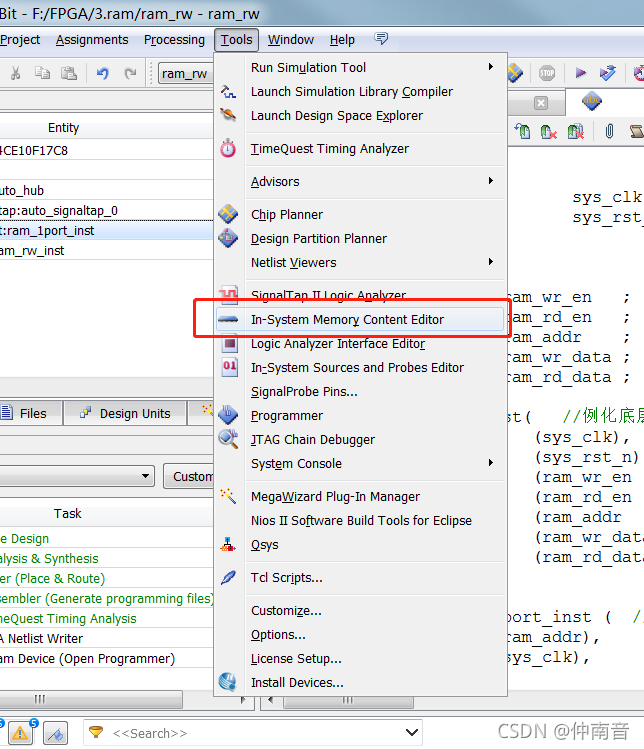Click the TimeQuest Timing Analyzer stopwatch icon
Viewport: 644px width, 749px height.
click(228, 149)
